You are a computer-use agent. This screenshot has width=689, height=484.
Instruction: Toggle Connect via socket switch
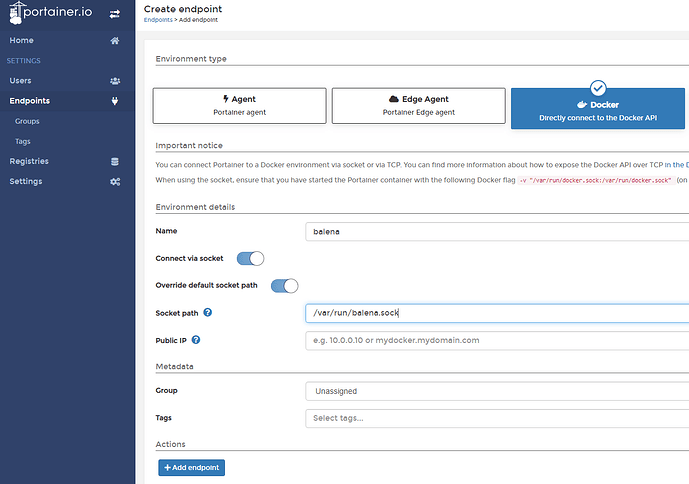(250, 258)
